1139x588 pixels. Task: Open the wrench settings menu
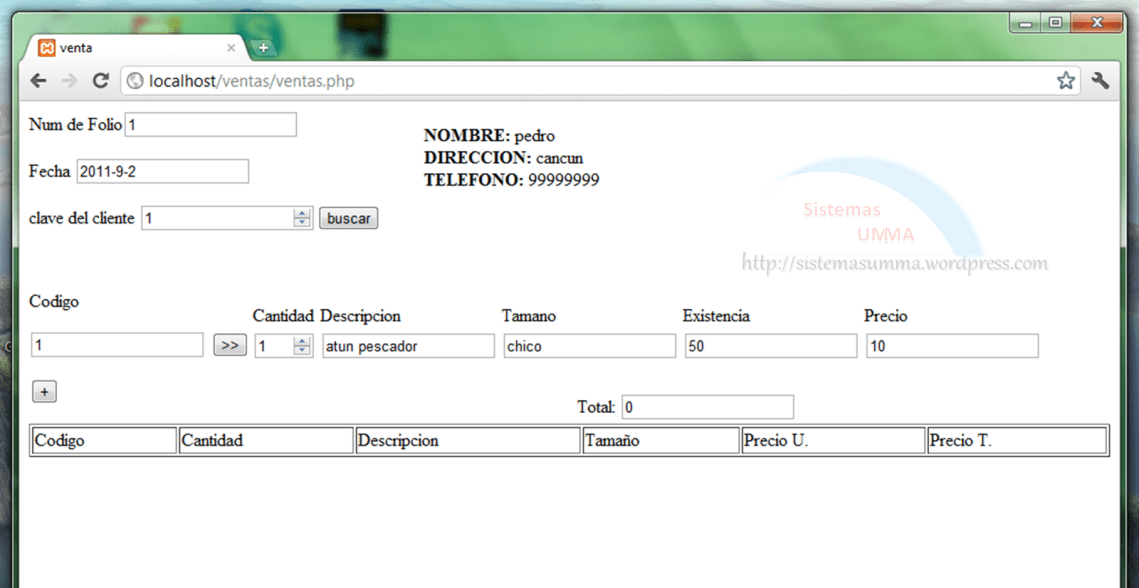point(1101,80)
